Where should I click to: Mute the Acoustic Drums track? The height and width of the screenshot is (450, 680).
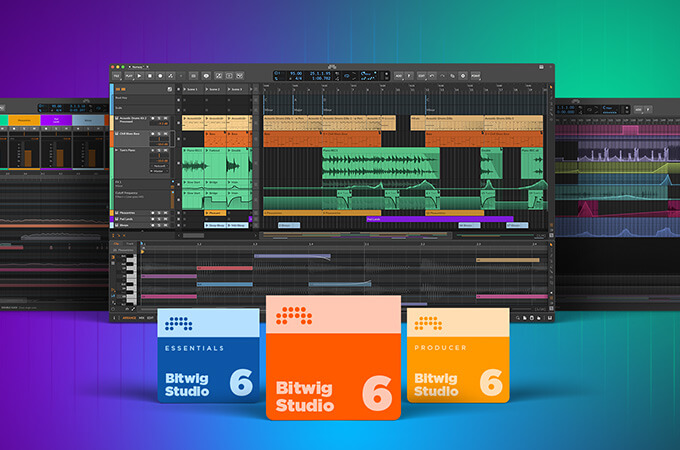coord(166,118)
